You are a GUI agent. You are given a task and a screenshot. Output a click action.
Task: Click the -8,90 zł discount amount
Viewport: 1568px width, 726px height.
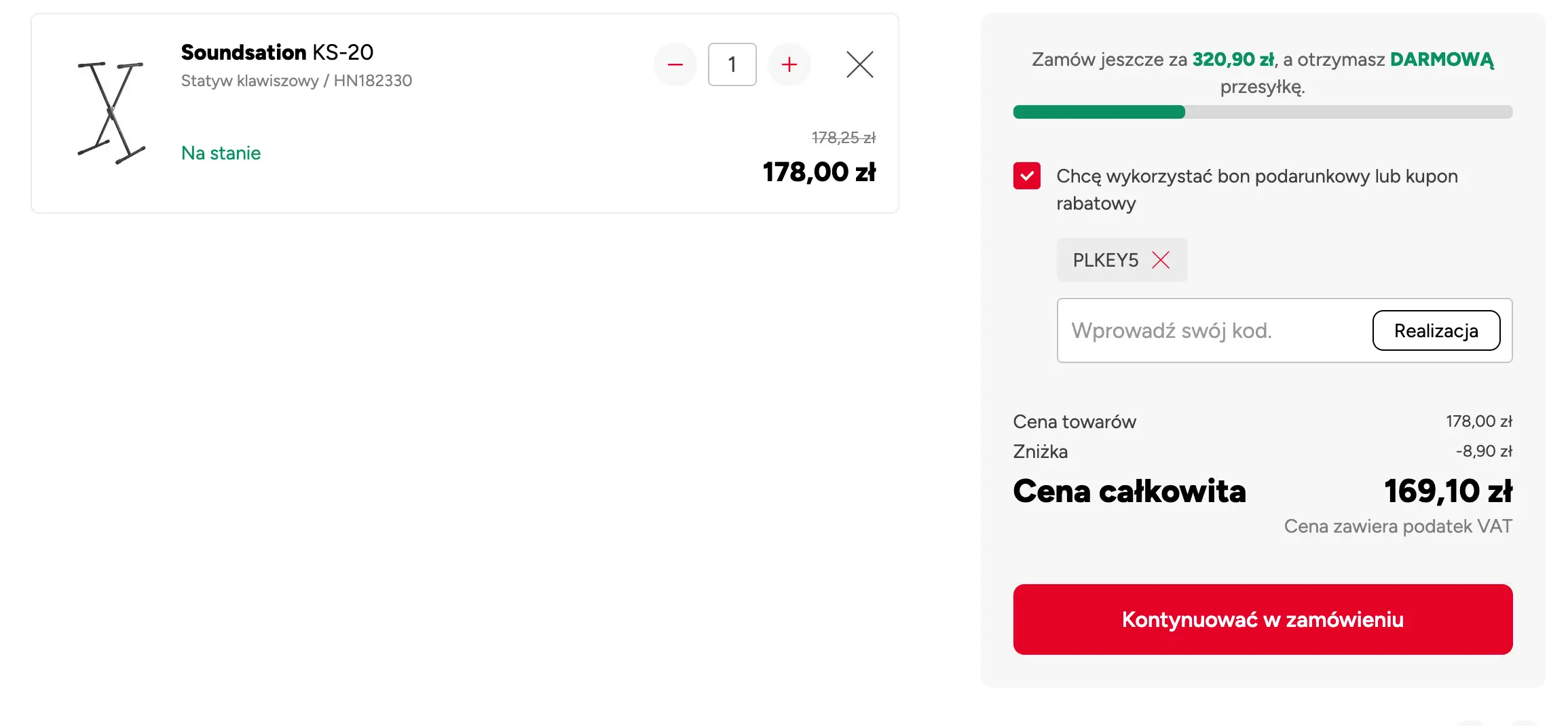coord(1483,451)
